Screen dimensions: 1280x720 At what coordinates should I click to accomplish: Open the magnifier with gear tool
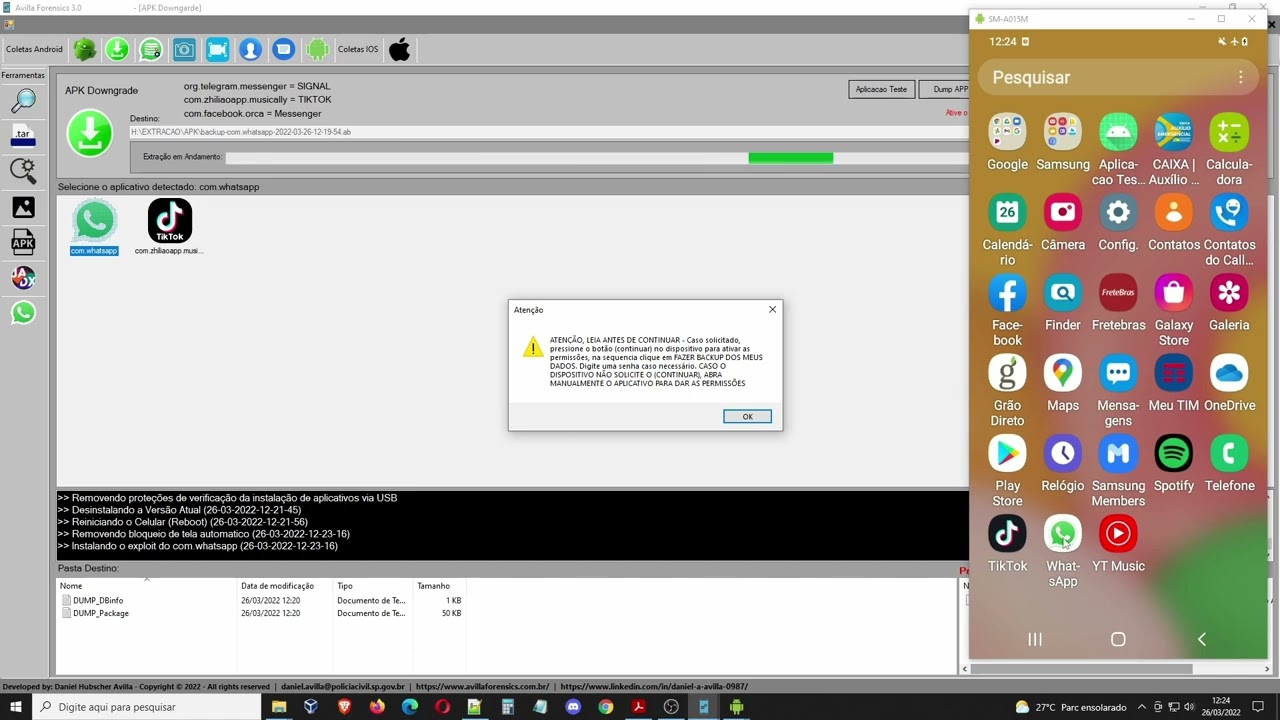(x=23, y=170)
